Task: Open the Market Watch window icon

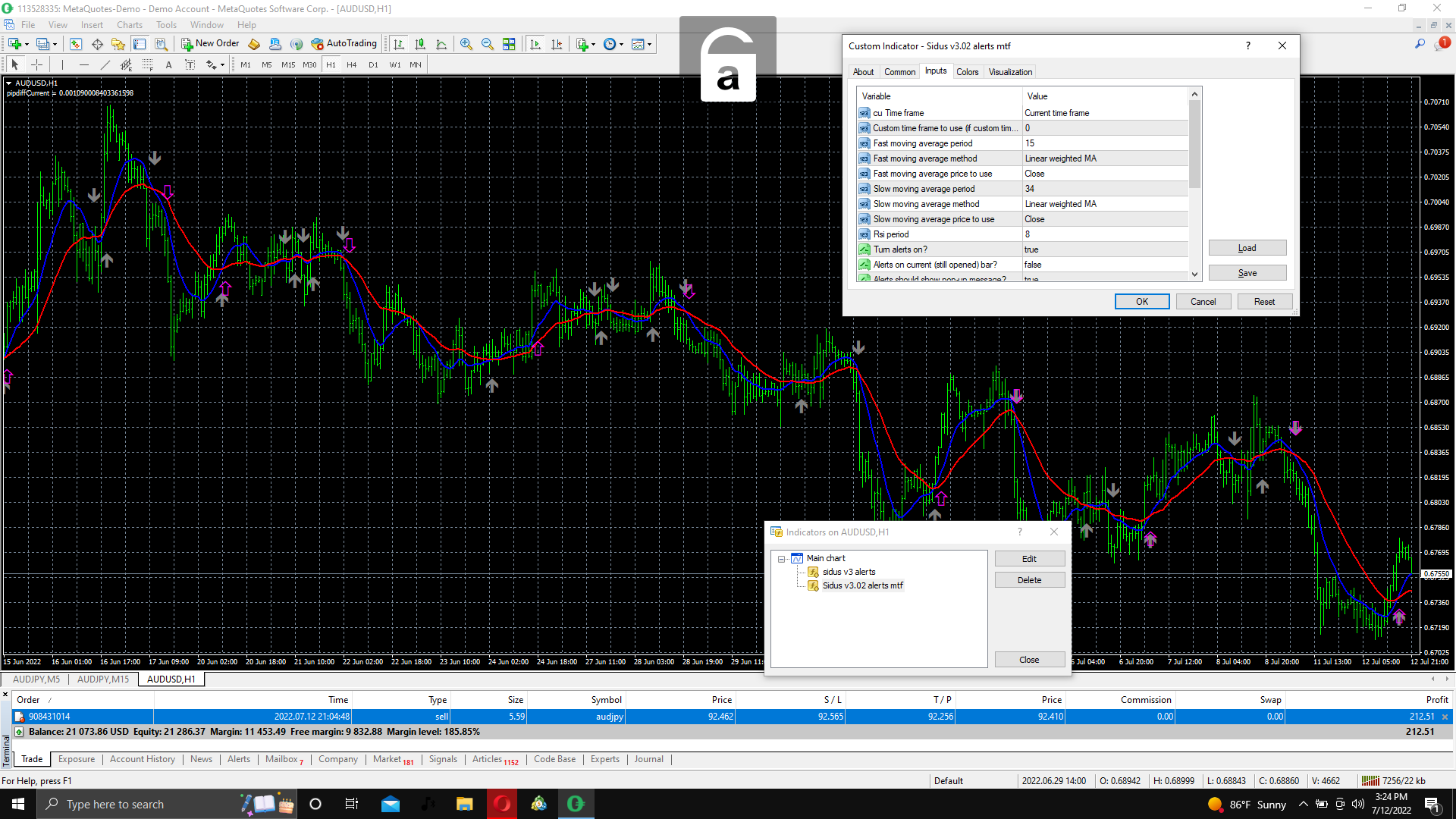Action: [75, 44]
